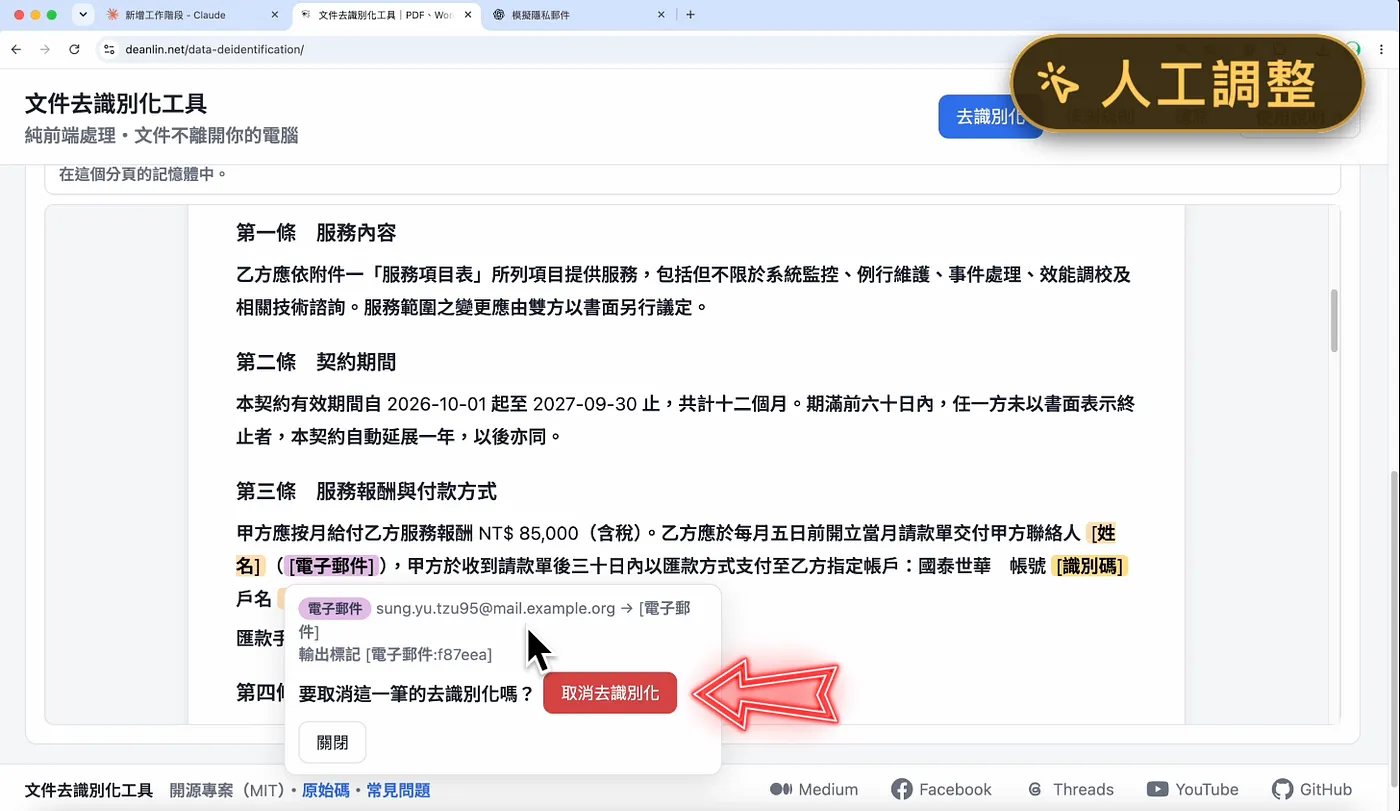Select the highlighted [姓 tag after 聯絡人
Screen dimensions: 1400x811
coord(1101,533)
